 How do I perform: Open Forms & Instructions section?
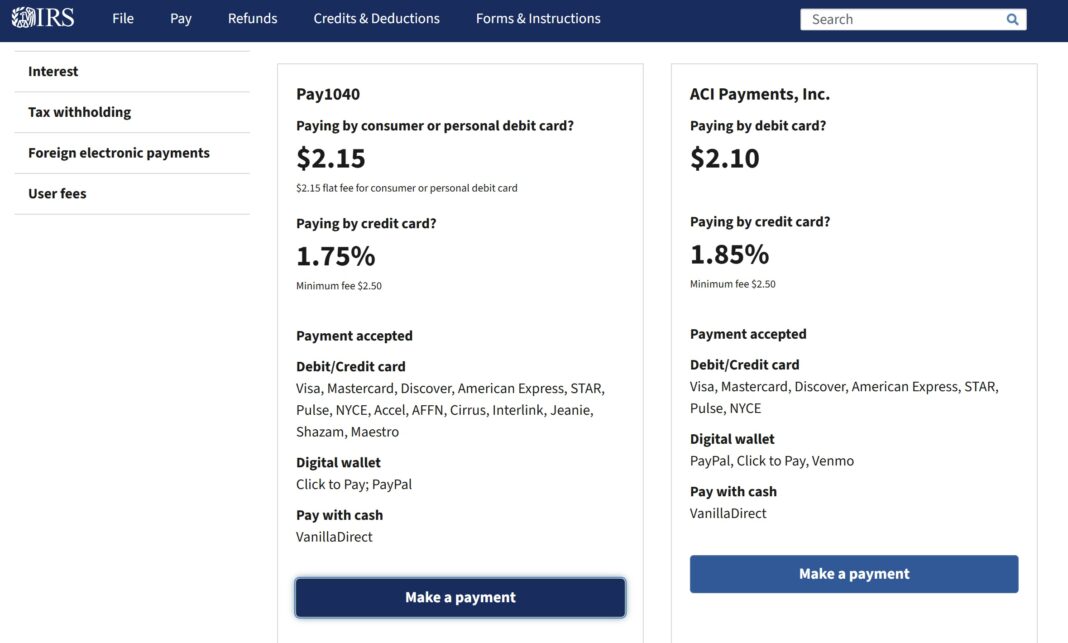click(537, 18)
